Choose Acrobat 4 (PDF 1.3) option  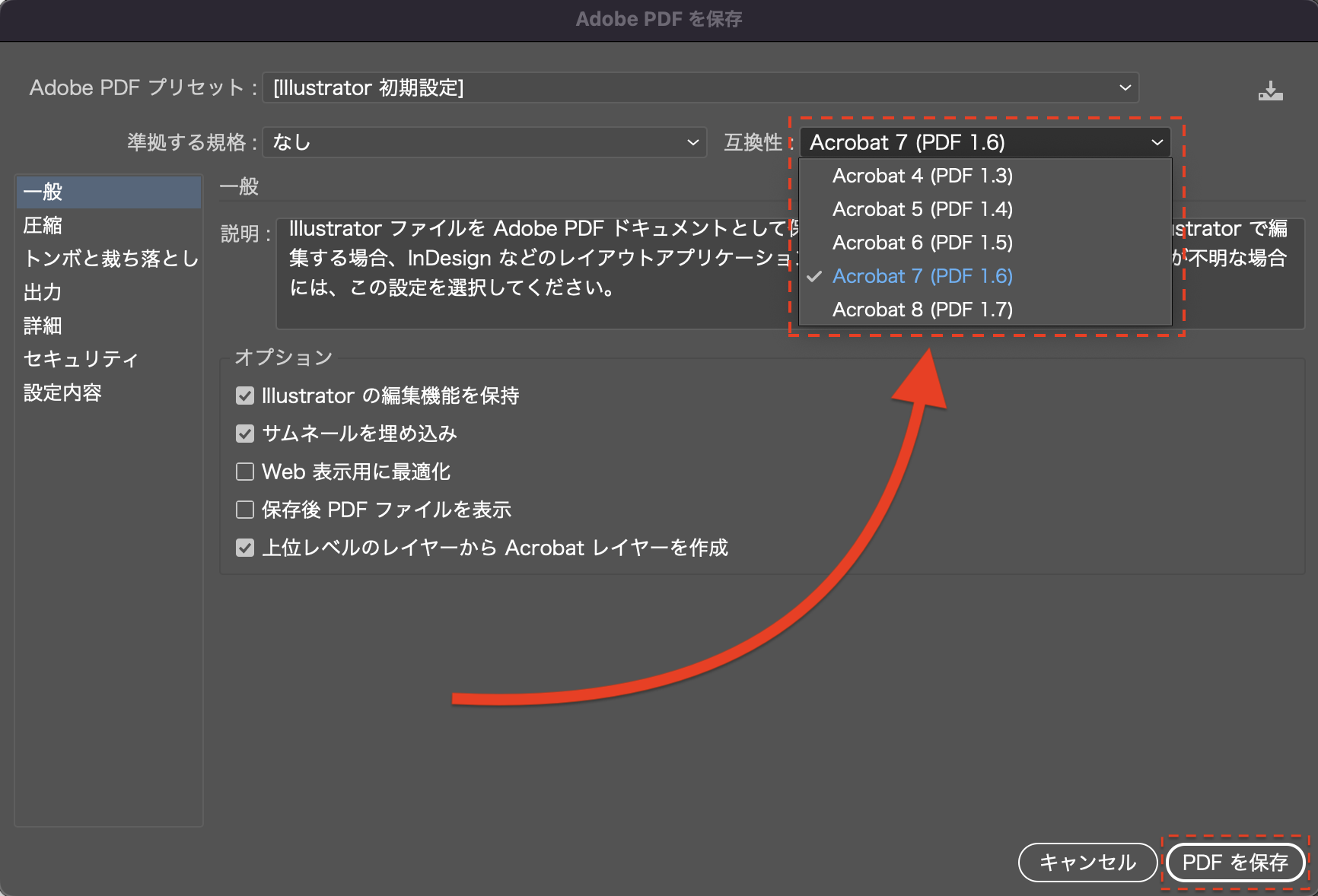[x=985, y=176]
